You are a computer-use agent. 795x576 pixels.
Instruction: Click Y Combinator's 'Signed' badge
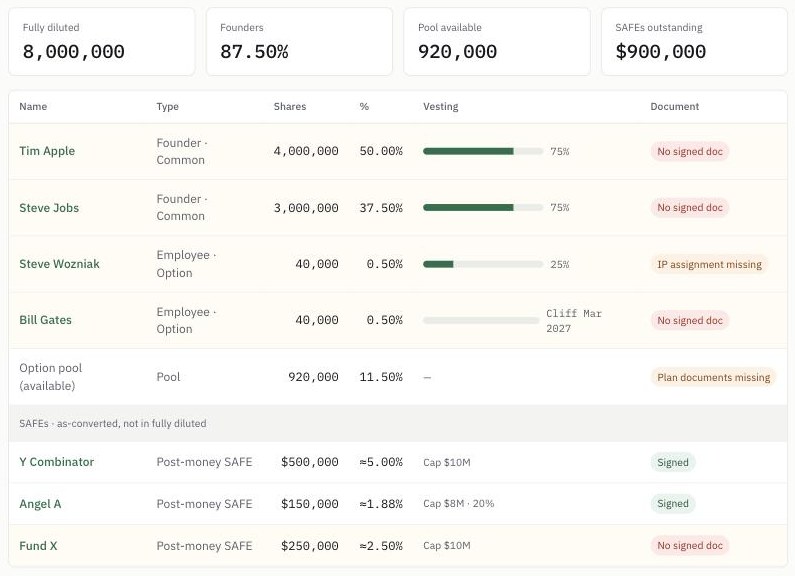673,462
